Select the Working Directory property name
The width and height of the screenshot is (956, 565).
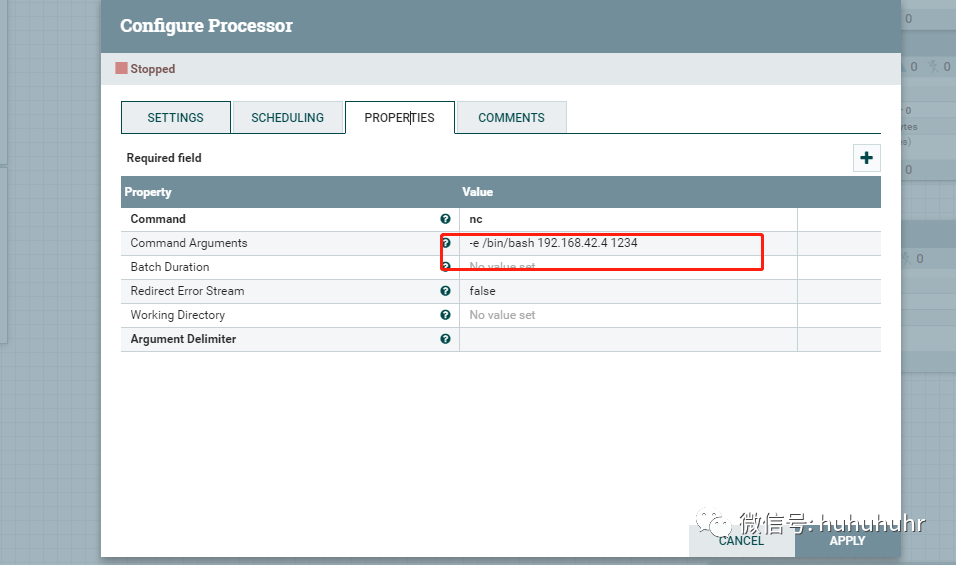[177, 315]
